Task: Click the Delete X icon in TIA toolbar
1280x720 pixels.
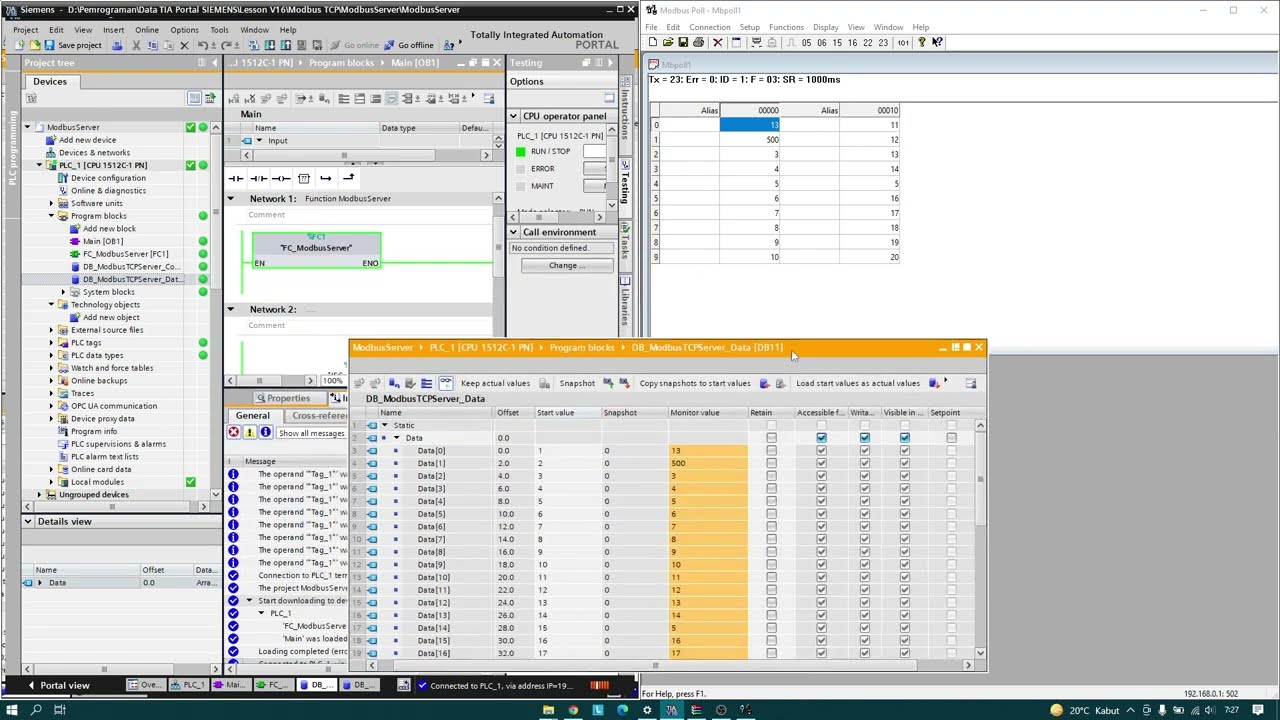Action: click(x=184, y=45)
